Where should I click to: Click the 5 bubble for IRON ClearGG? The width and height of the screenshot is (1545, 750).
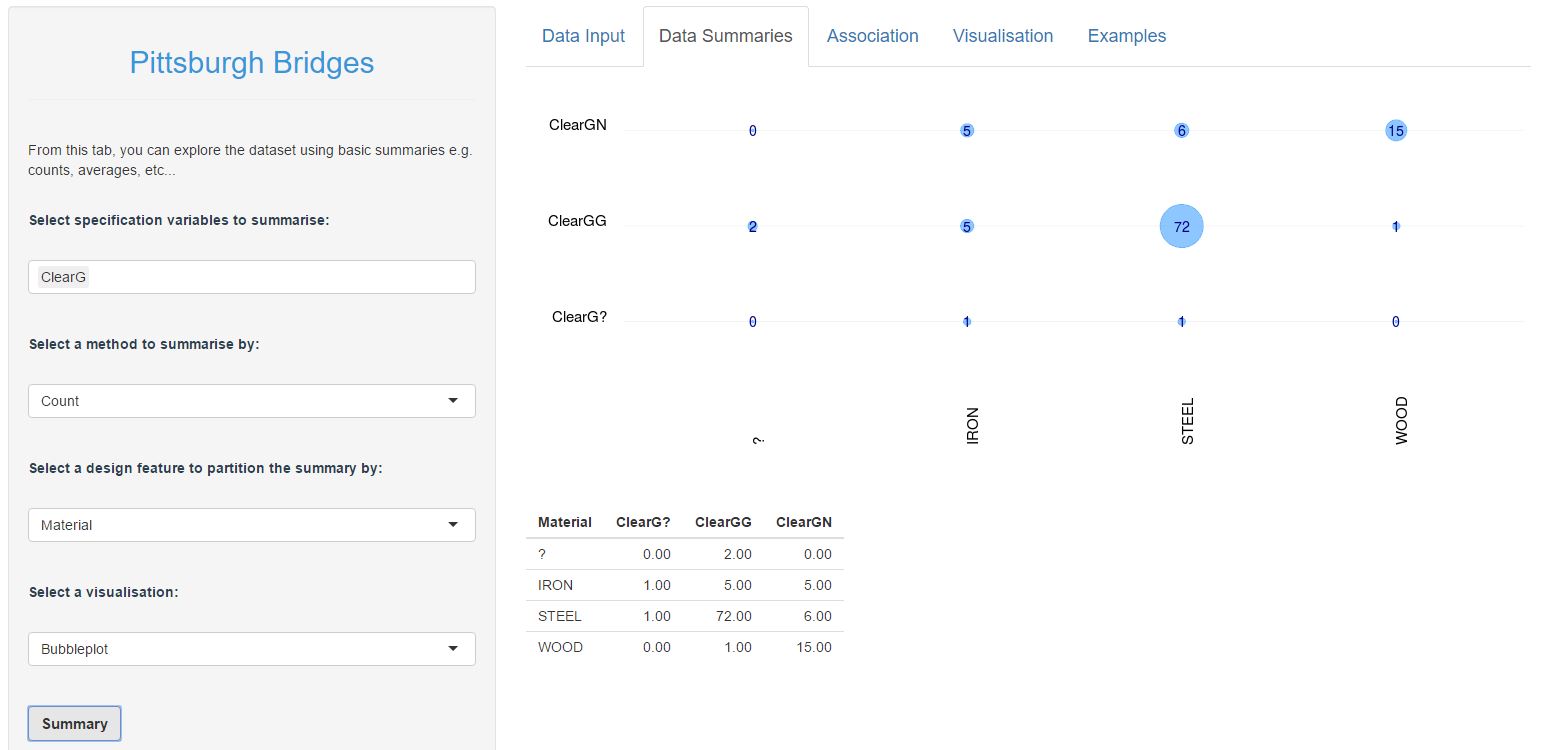966,226
